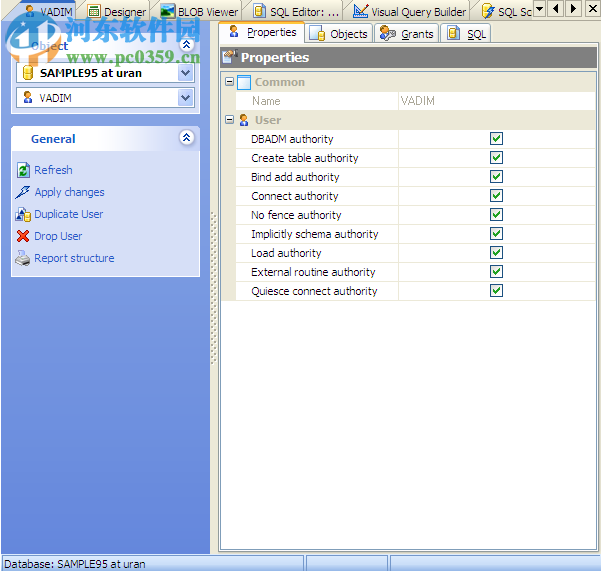This screenshot has width=613, height=571.
Task: Collapse the General panel section
Action: pos(186,139)
